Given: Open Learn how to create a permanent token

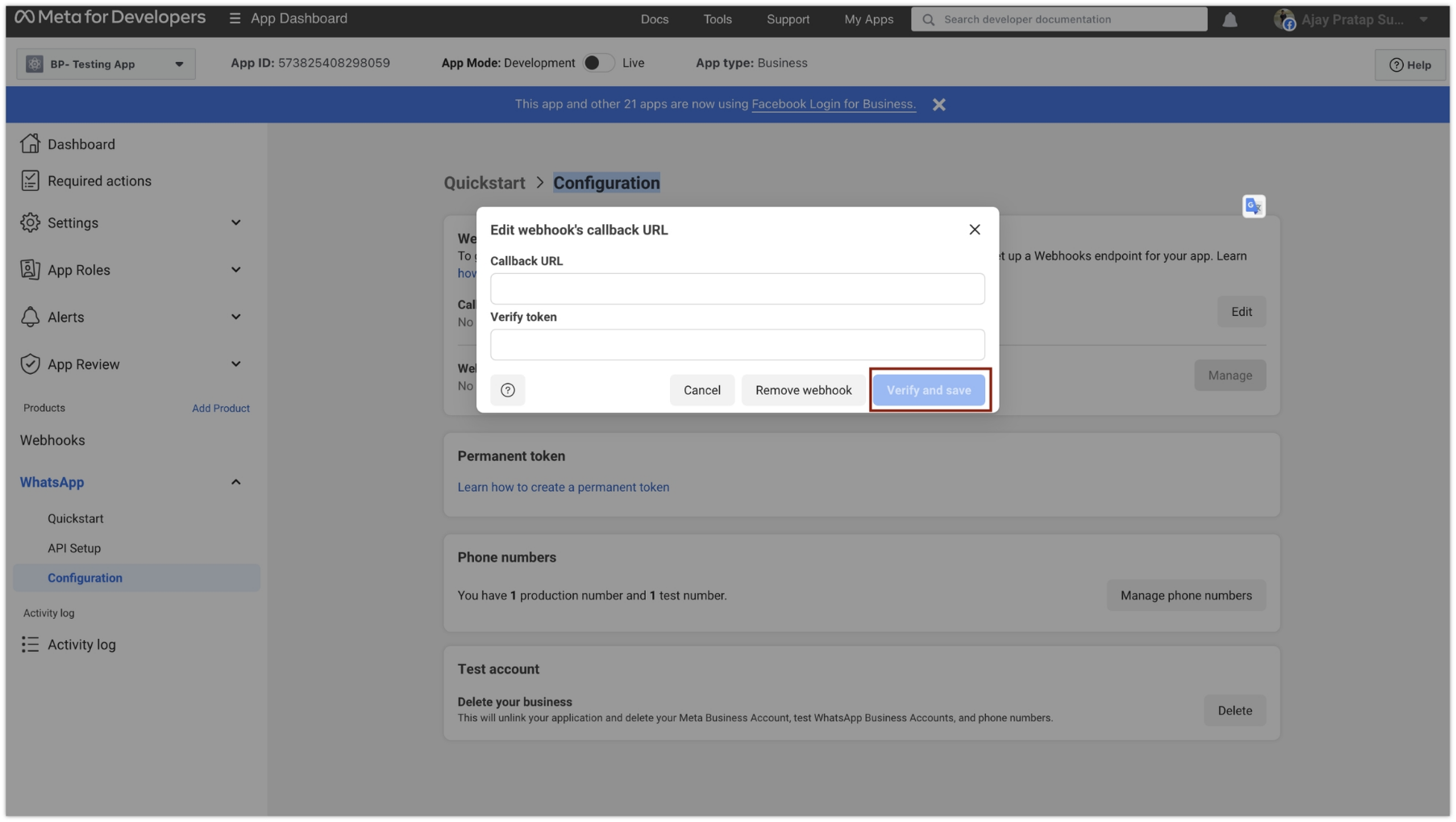Looking at the screenshot, I should click(563, 488).
